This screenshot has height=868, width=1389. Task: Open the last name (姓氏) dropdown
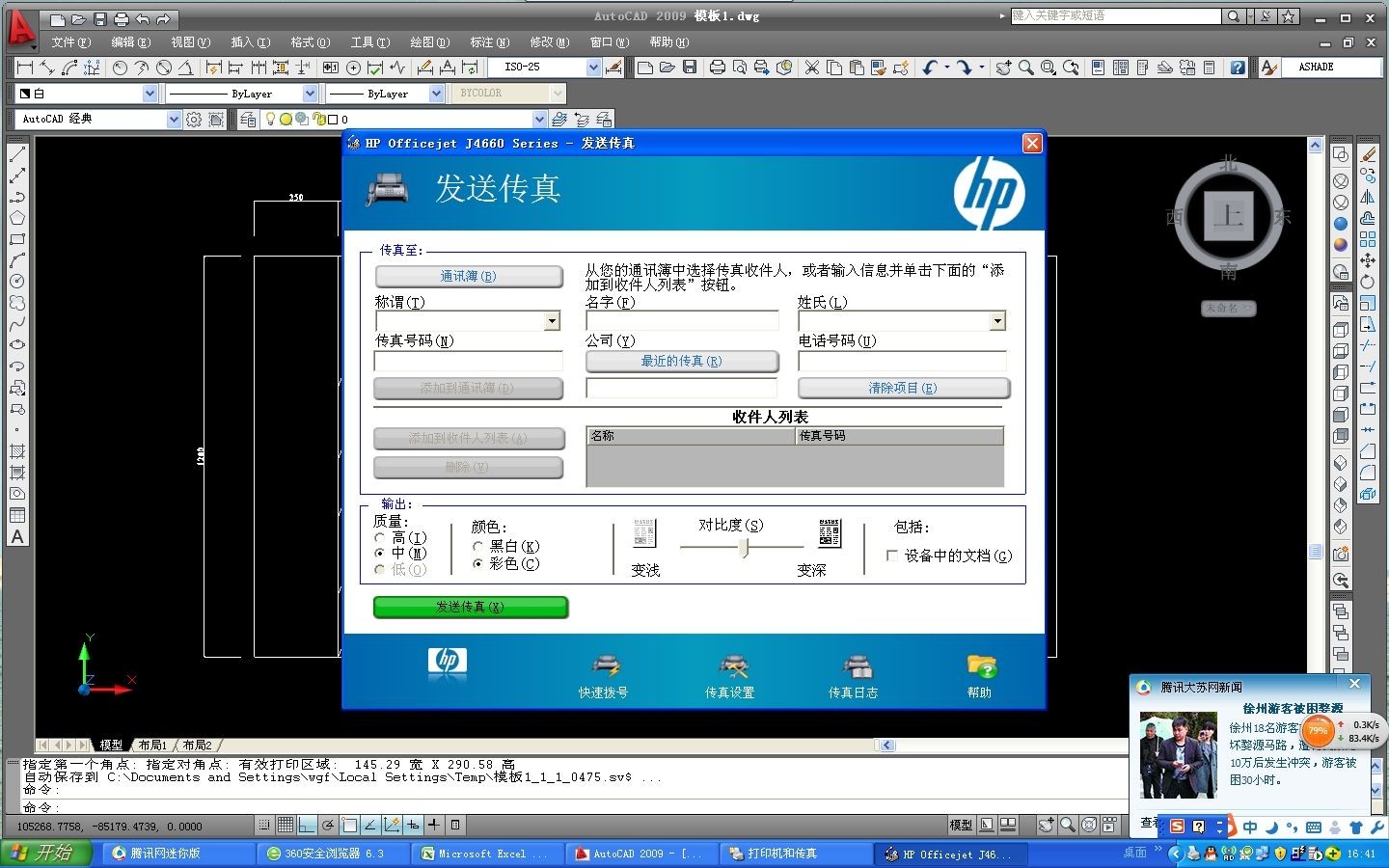point(998,321)
